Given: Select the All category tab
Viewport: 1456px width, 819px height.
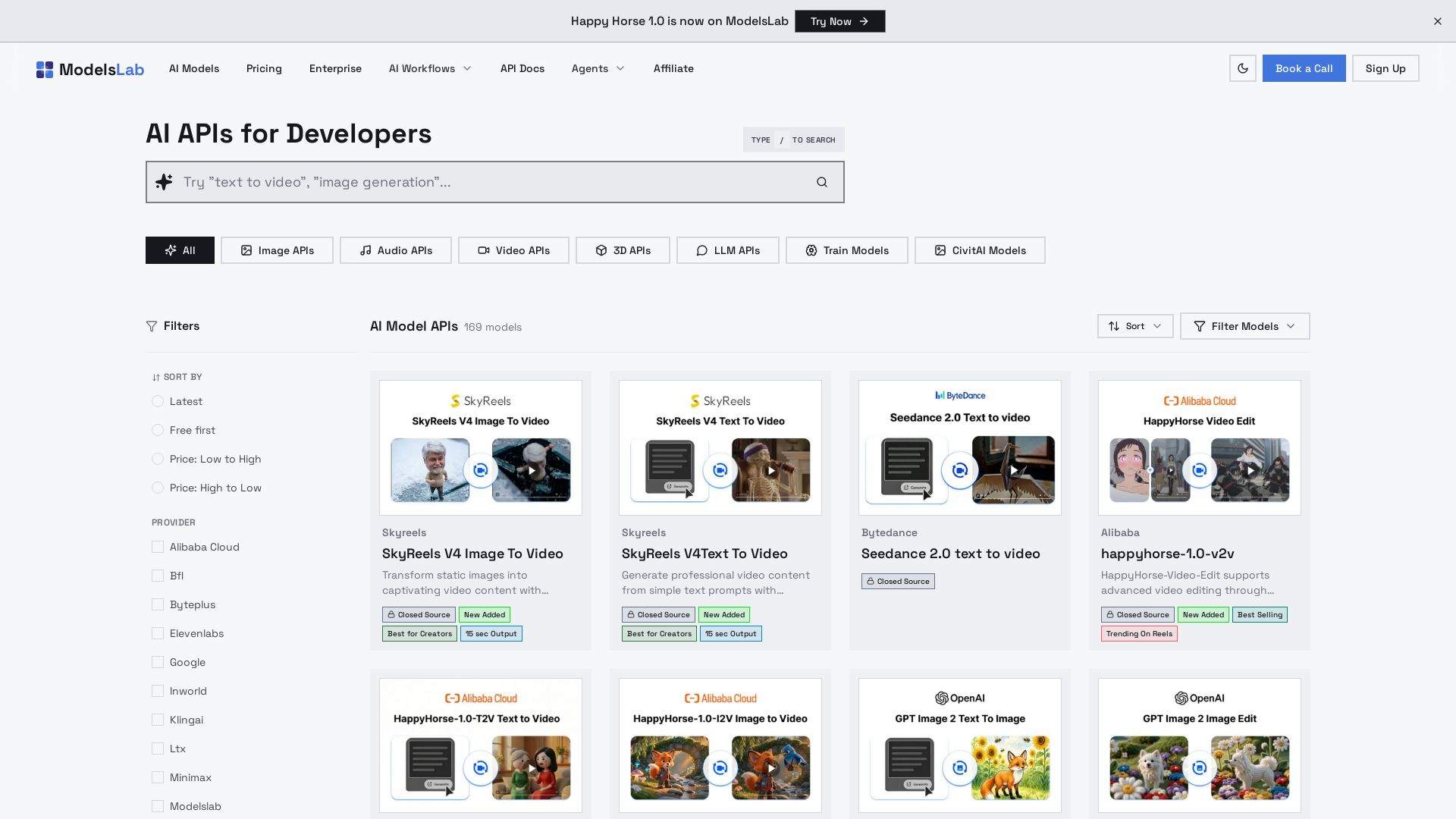Looking at the screenshot, I should tap(180, 250).
